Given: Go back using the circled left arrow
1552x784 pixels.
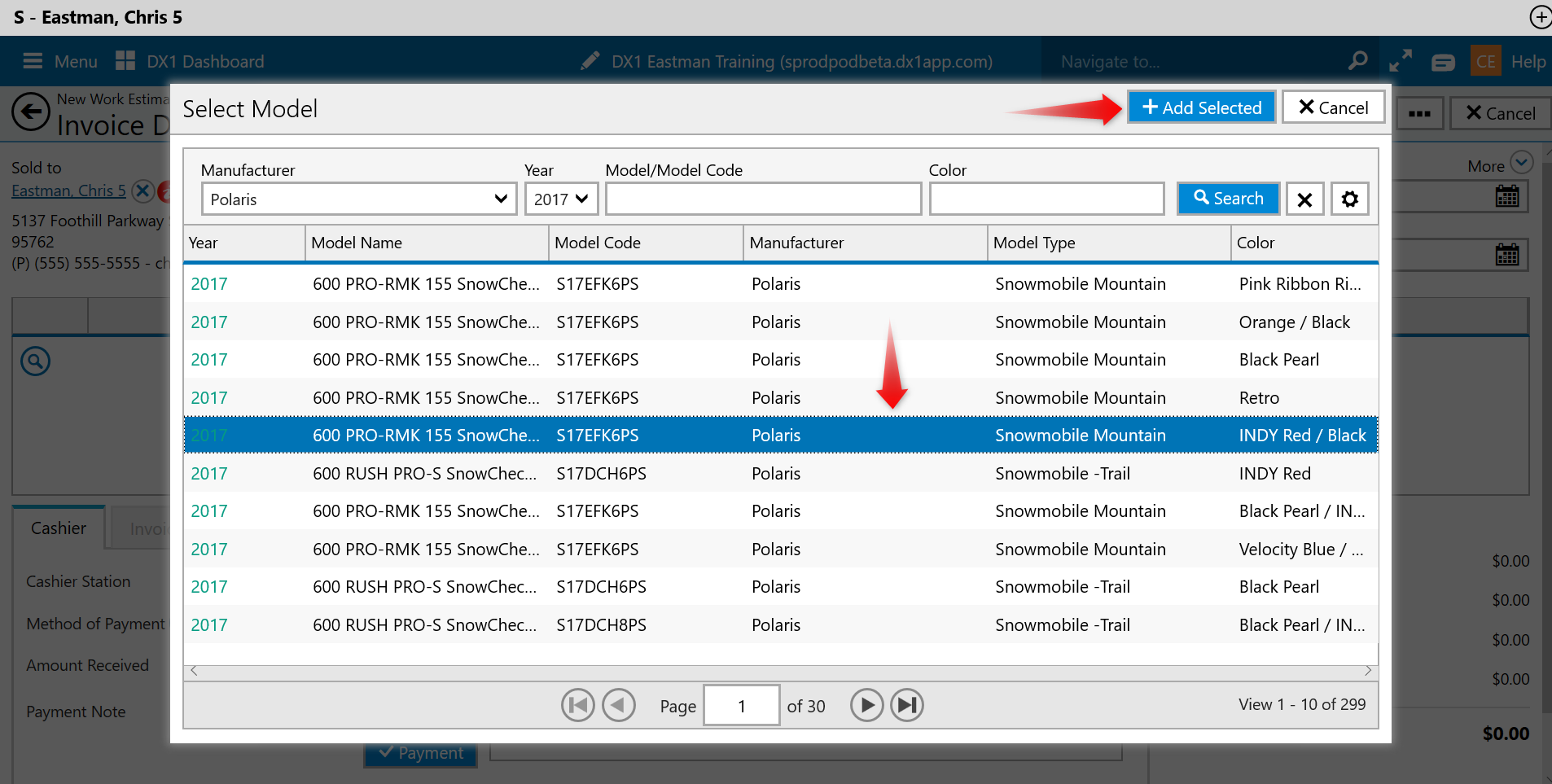Looking at the screenshot, I should [x=31, y=112].
